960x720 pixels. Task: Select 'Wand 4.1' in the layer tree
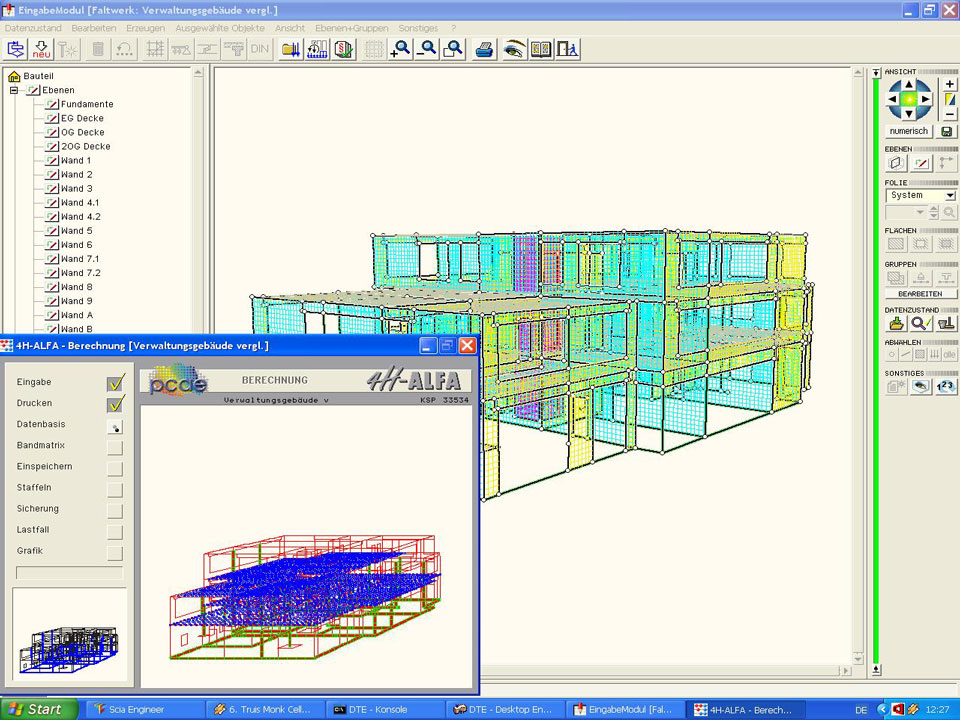point(80,203)
